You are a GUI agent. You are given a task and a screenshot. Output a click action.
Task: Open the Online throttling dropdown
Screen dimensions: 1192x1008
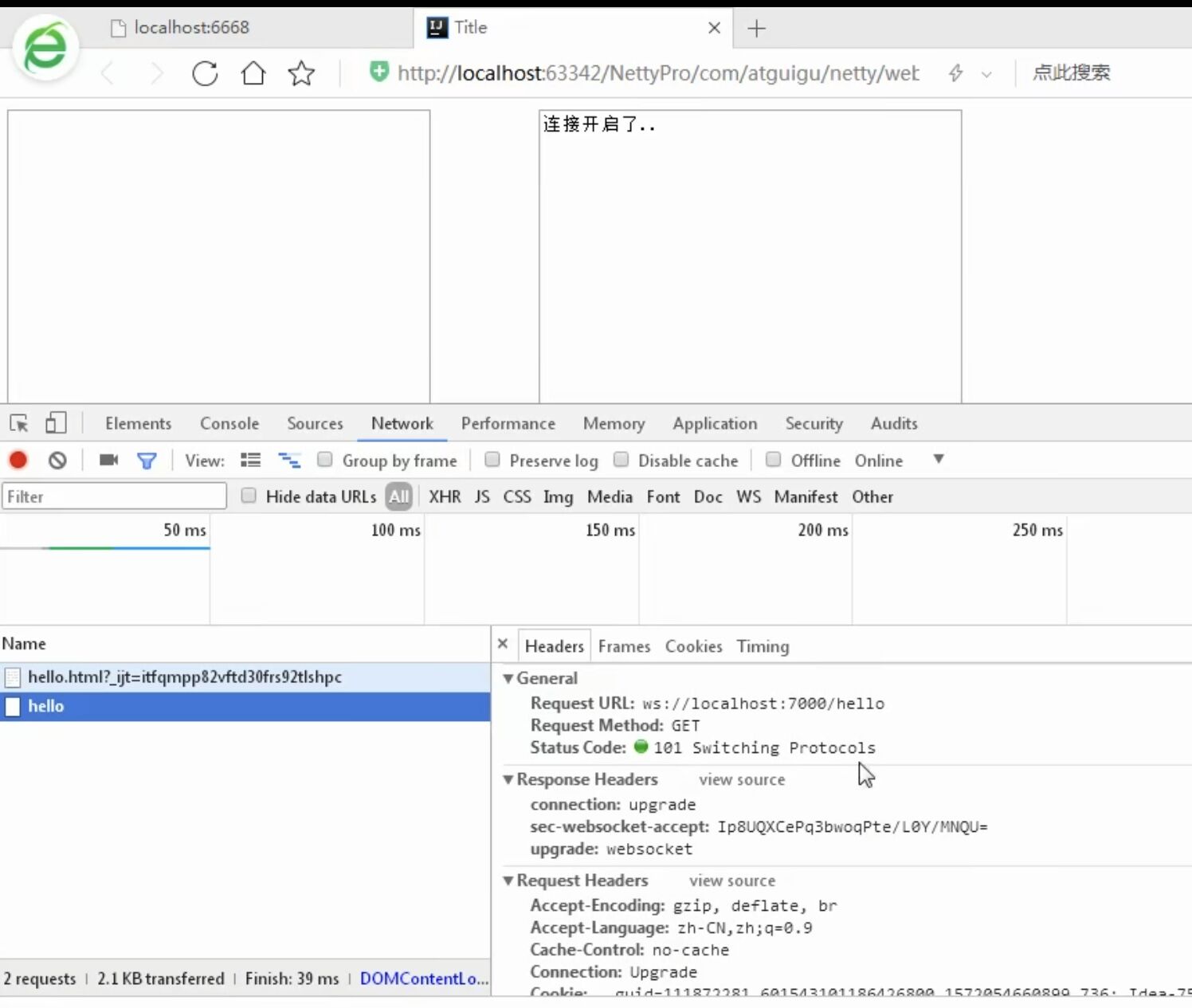coord(900,460)
